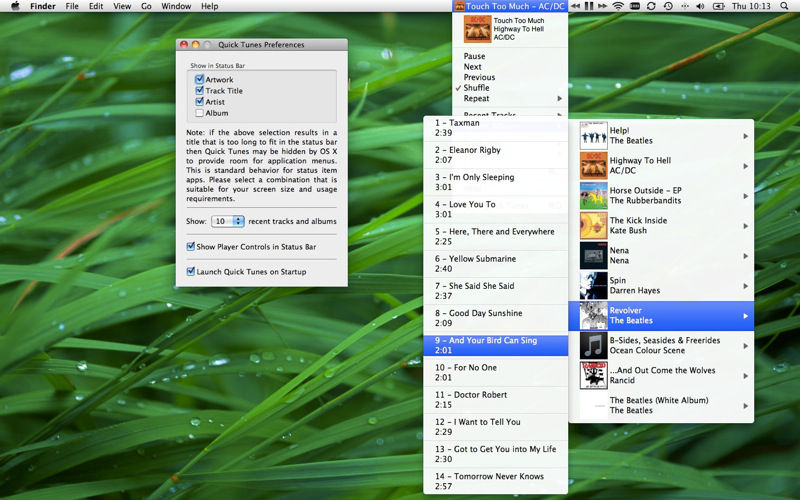Click the next track control in the status bar
This screenshot has height=500, width=800.
tap(603, 6)
